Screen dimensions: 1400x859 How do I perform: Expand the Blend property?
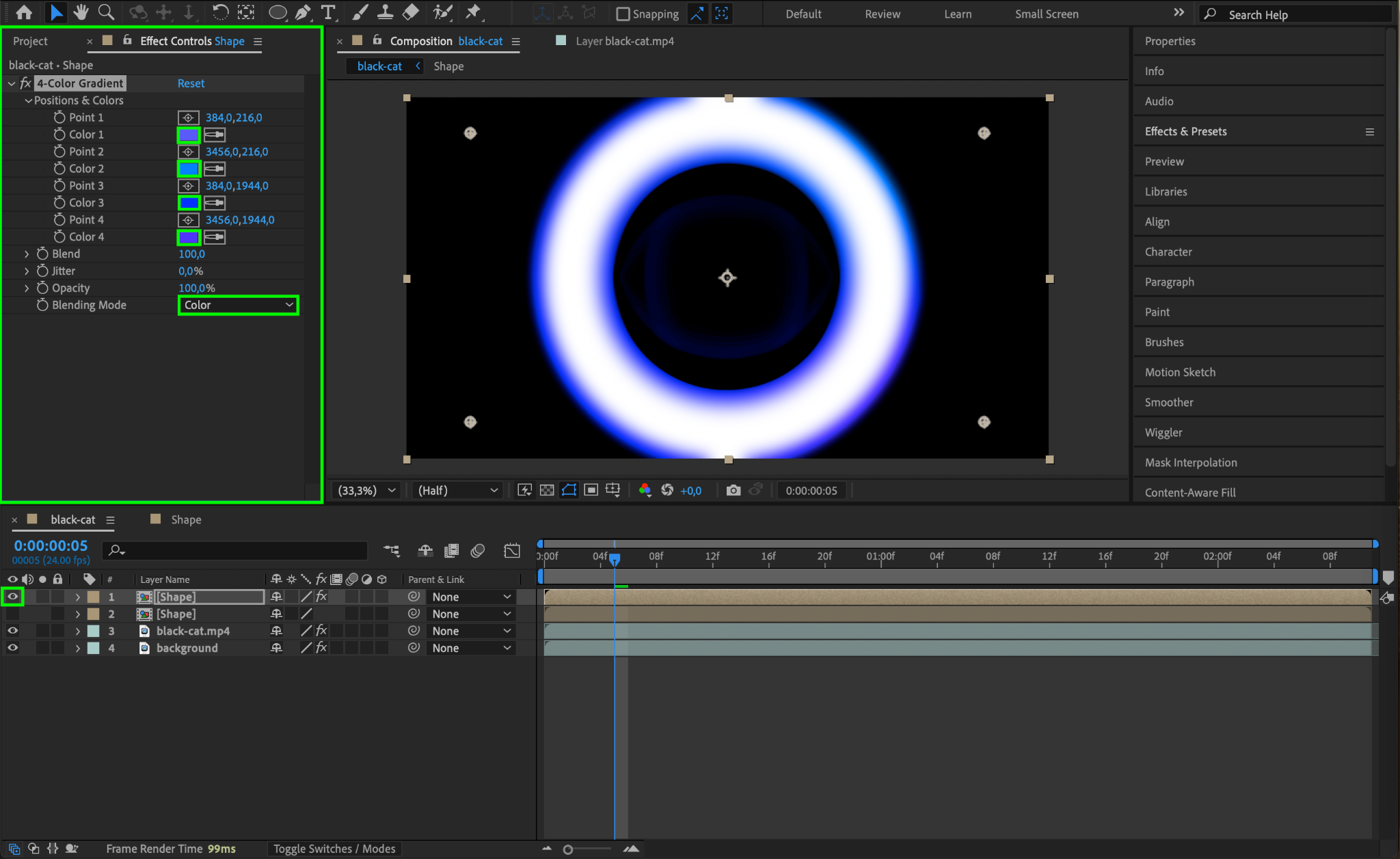pos(27,254)
